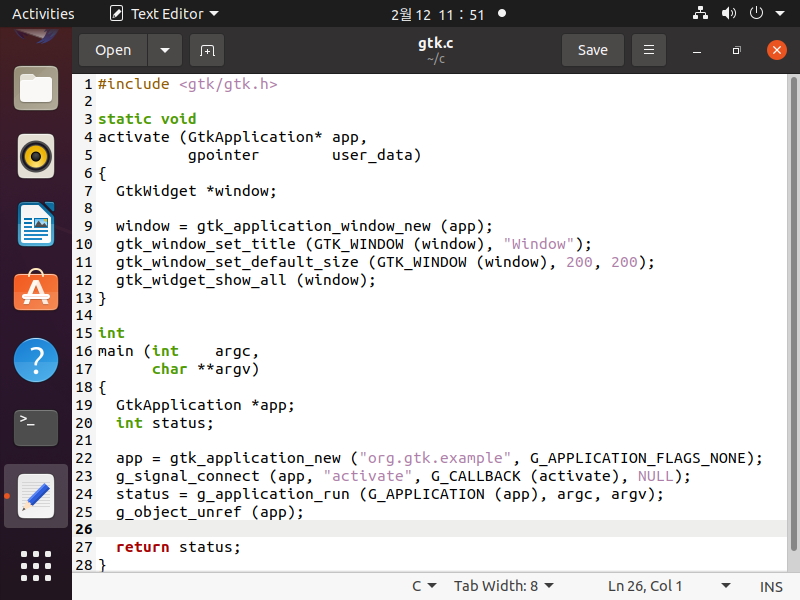Expand recent files arrow next to Open
Image resolution: width=800 pixels, height=600 pixels.
(165, 50)
